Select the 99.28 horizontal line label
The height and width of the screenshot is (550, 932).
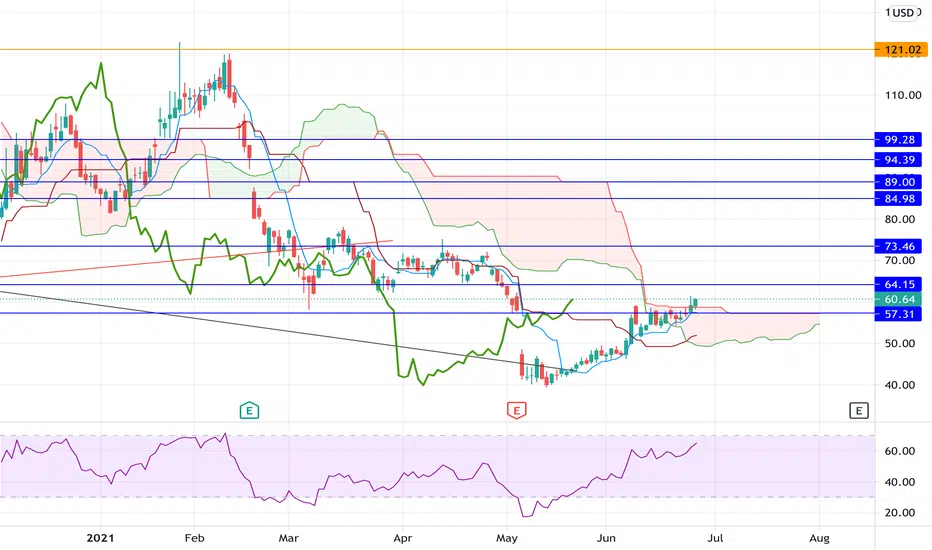(898, 140)
